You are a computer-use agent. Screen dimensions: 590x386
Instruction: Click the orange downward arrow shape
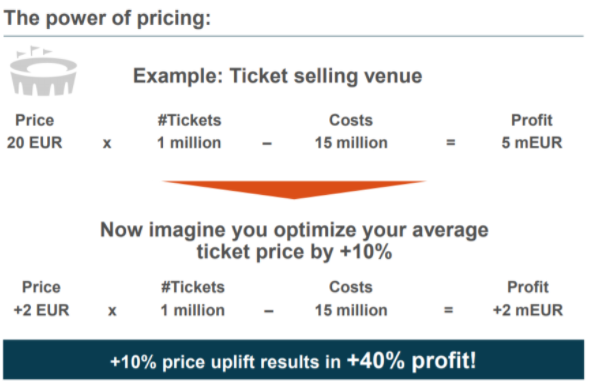[x=294, y=190]
